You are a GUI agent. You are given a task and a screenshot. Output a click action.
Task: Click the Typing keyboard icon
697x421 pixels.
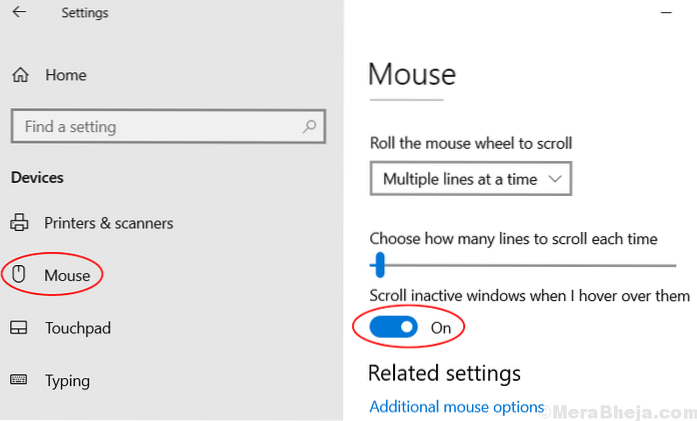click(x=19, y=380)
